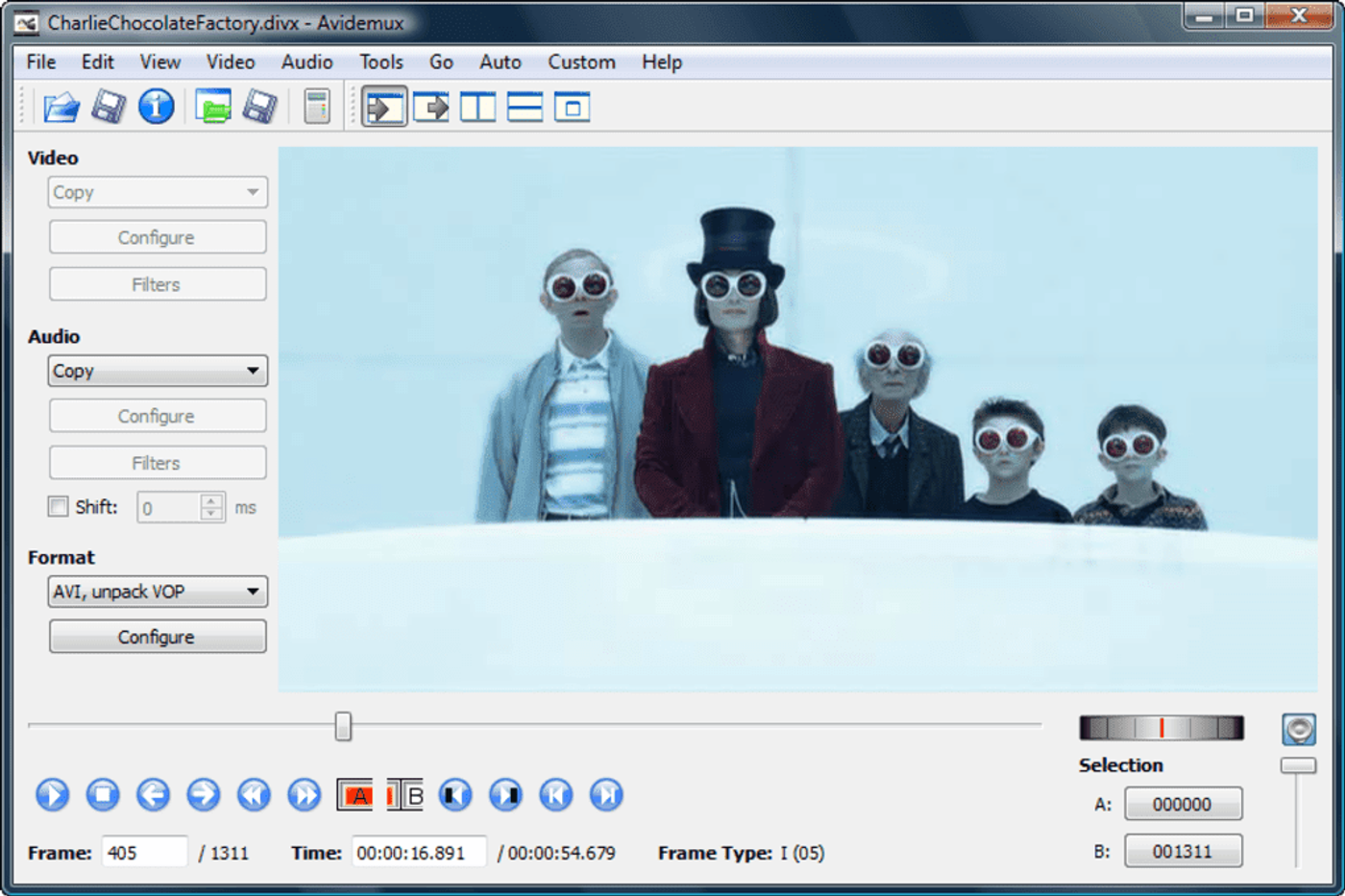Open the Auto menu

point(500,61)
